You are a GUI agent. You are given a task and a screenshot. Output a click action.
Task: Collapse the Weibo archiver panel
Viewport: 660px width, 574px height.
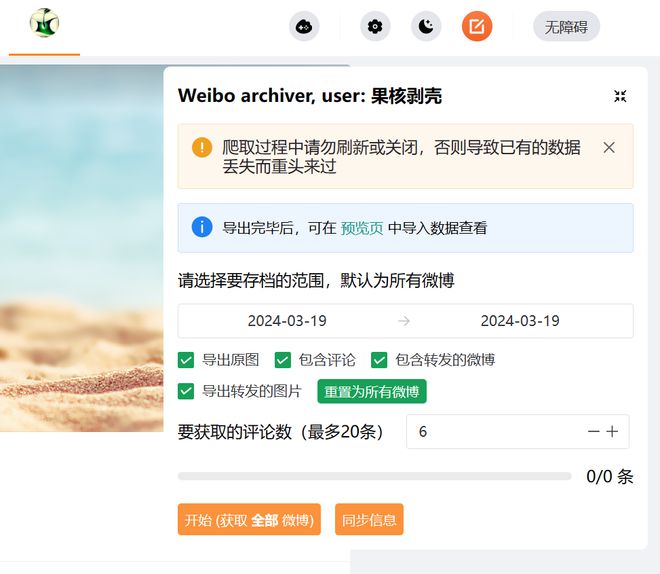(x=620, y=96)
